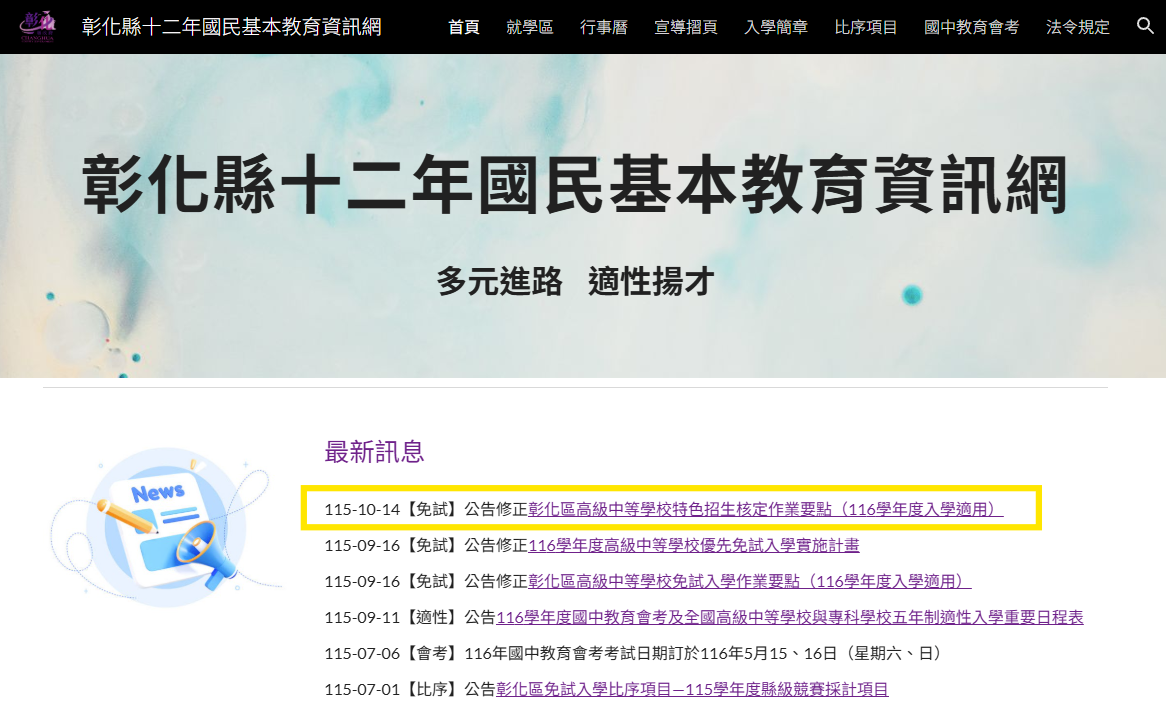Open the 國中教育會考 menu item

coord(971,28)
